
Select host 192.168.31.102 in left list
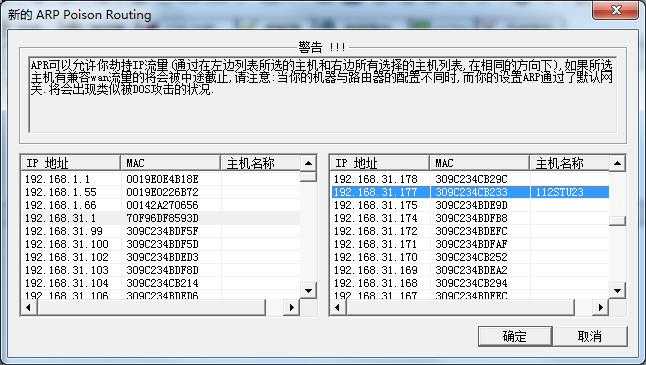(161, 257)
